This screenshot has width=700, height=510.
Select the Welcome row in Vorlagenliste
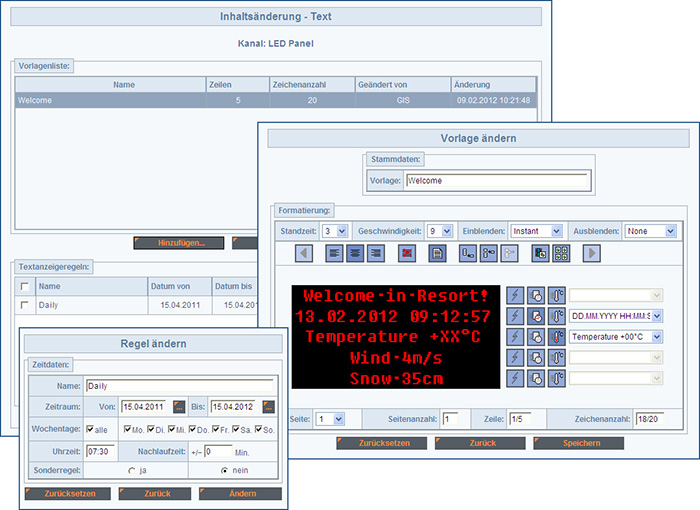[276, 100]
